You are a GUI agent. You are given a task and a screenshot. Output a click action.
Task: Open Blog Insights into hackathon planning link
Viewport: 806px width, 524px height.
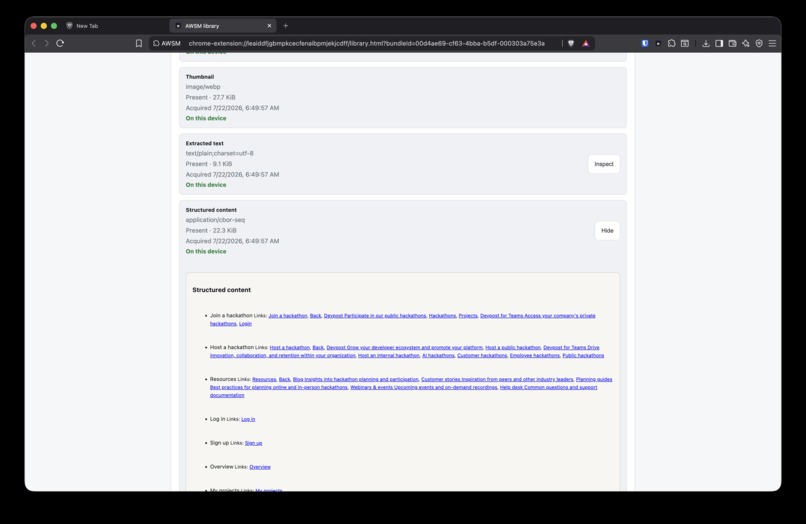click(x=356, y=380)
